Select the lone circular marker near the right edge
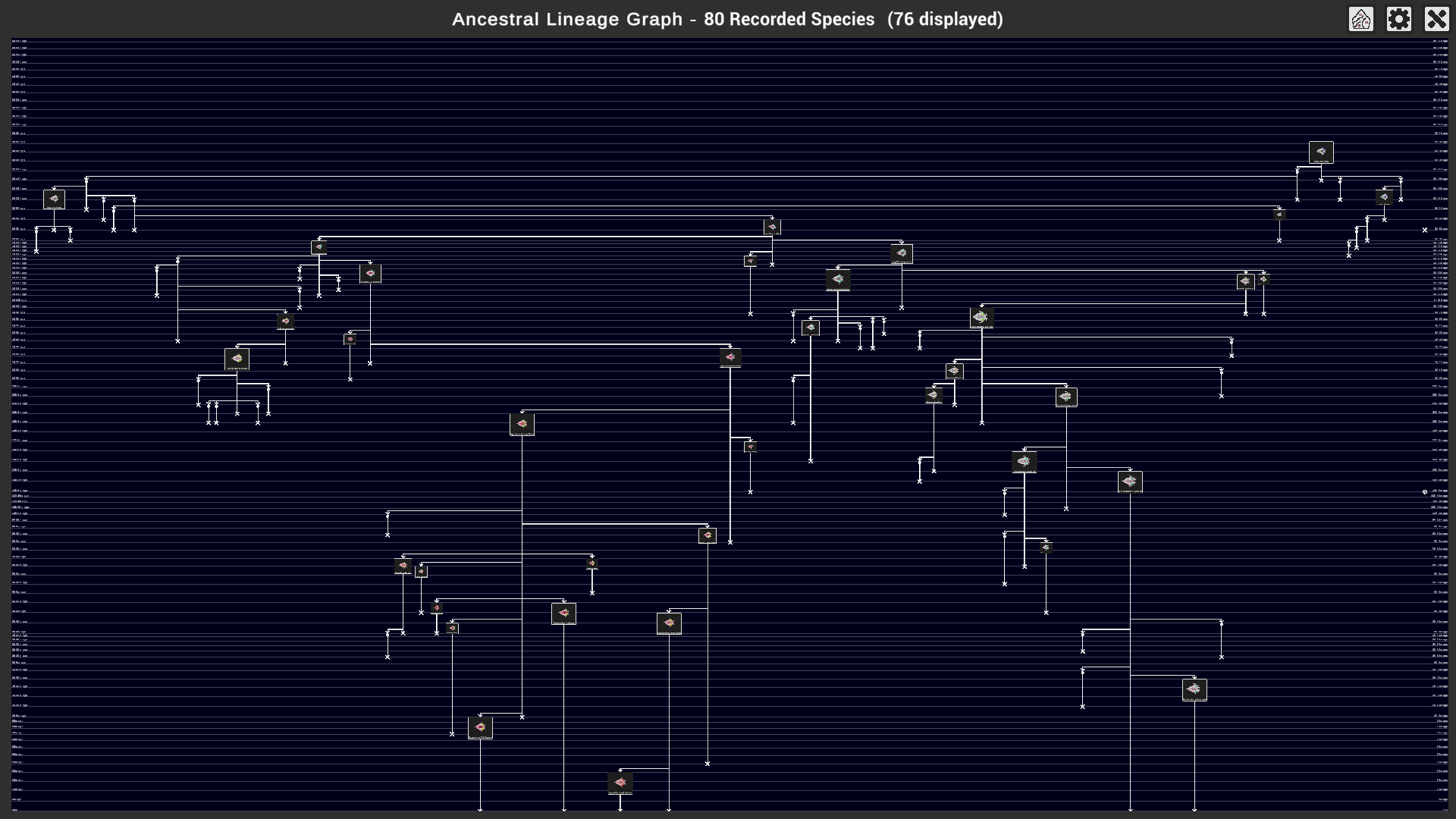This screenshot has height=819, width=1456. pyautogui.click(x=1425, y=492)
